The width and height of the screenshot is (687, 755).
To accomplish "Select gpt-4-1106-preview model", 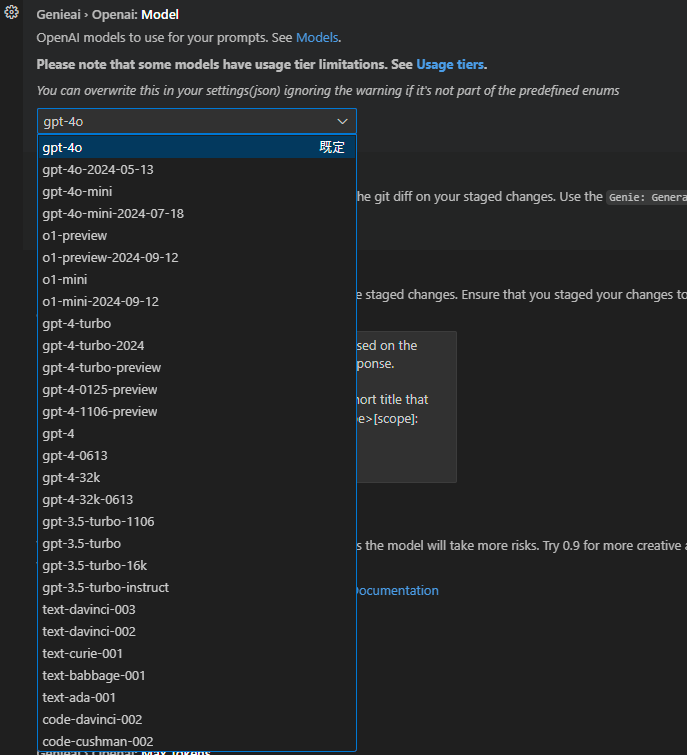I will coord(100,411).
